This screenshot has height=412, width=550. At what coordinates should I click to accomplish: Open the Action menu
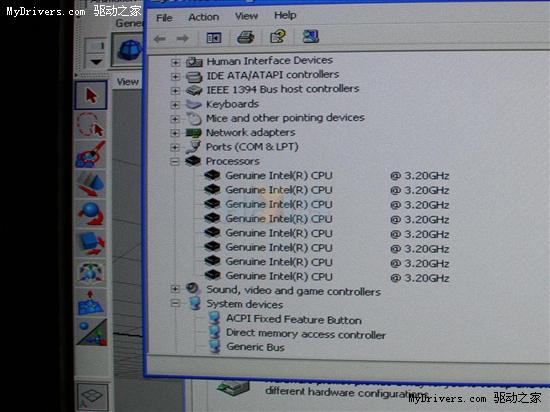(x=203, y=17)
